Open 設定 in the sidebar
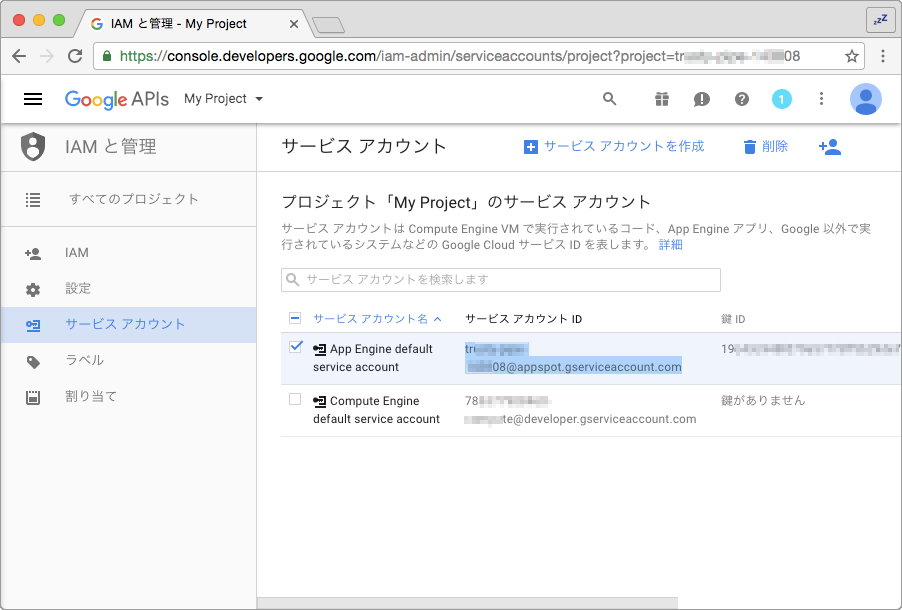The height and width of the screenshot is (610, 902). [x=128, y=289]
